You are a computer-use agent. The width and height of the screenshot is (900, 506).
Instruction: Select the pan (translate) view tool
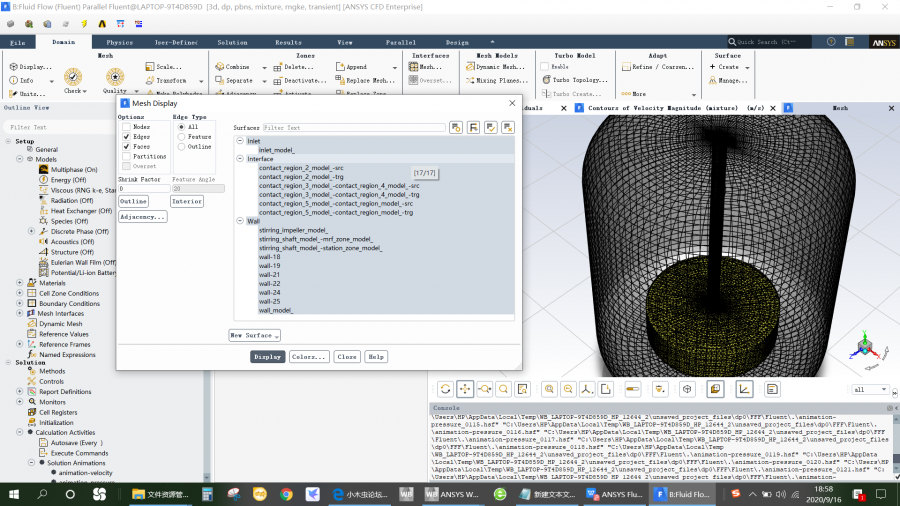[x=464, y=389]
